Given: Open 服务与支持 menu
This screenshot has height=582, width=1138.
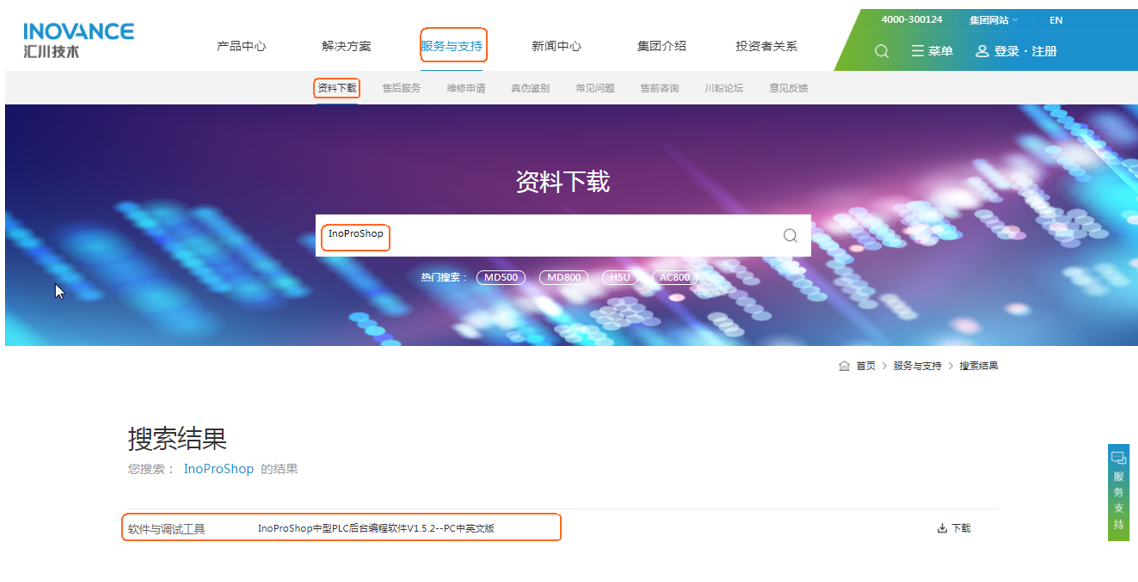Looking at the screenshot, I should tap(451, 46).
